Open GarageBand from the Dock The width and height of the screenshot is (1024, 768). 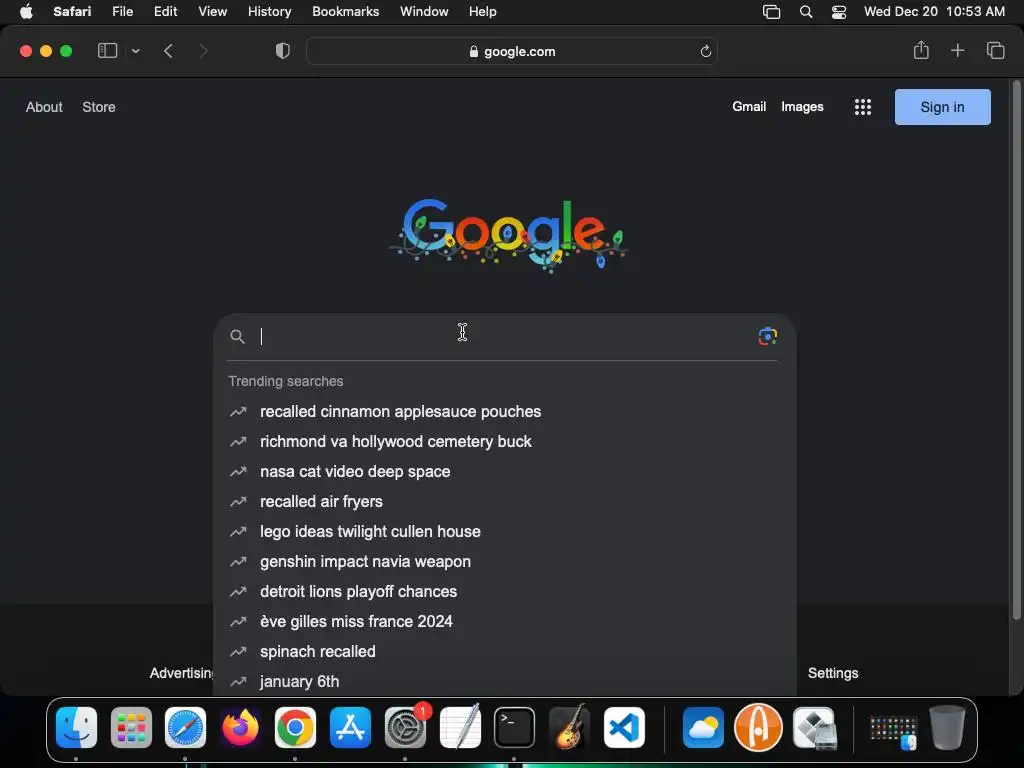[569, 727]
